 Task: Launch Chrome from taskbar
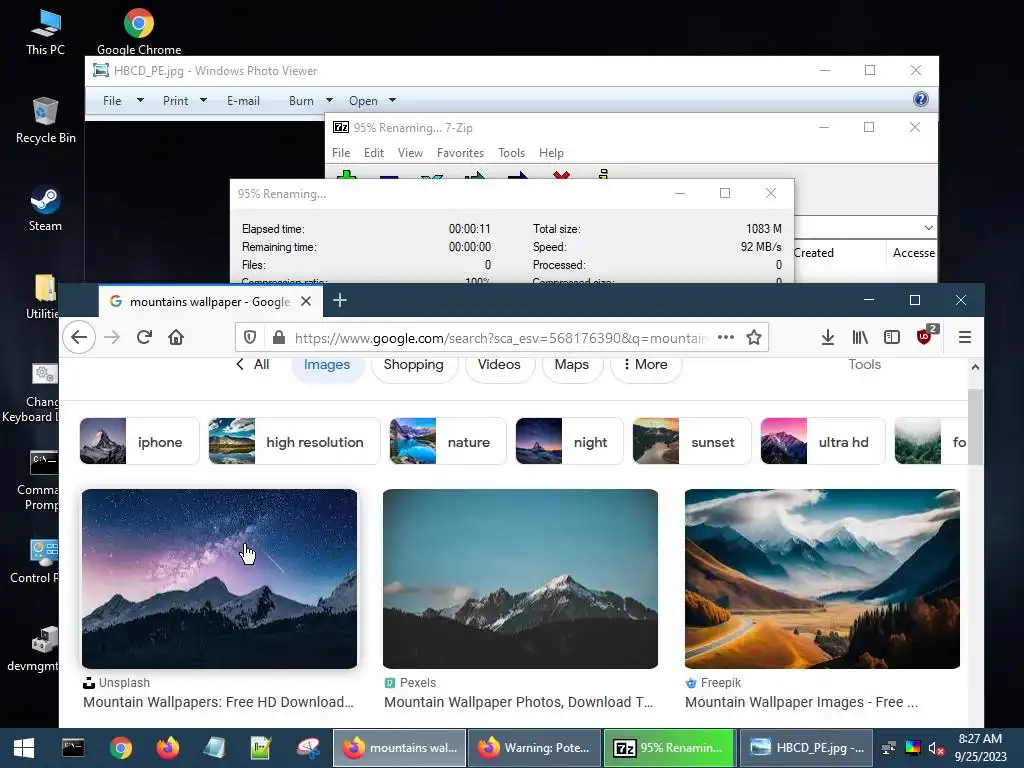coord(121,748)
